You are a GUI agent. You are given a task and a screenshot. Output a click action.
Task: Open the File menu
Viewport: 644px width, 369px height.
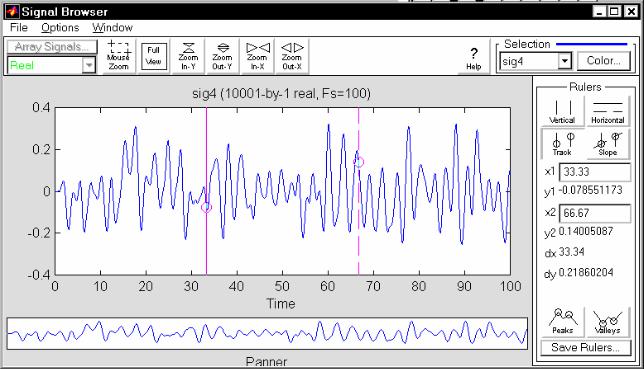19,28
